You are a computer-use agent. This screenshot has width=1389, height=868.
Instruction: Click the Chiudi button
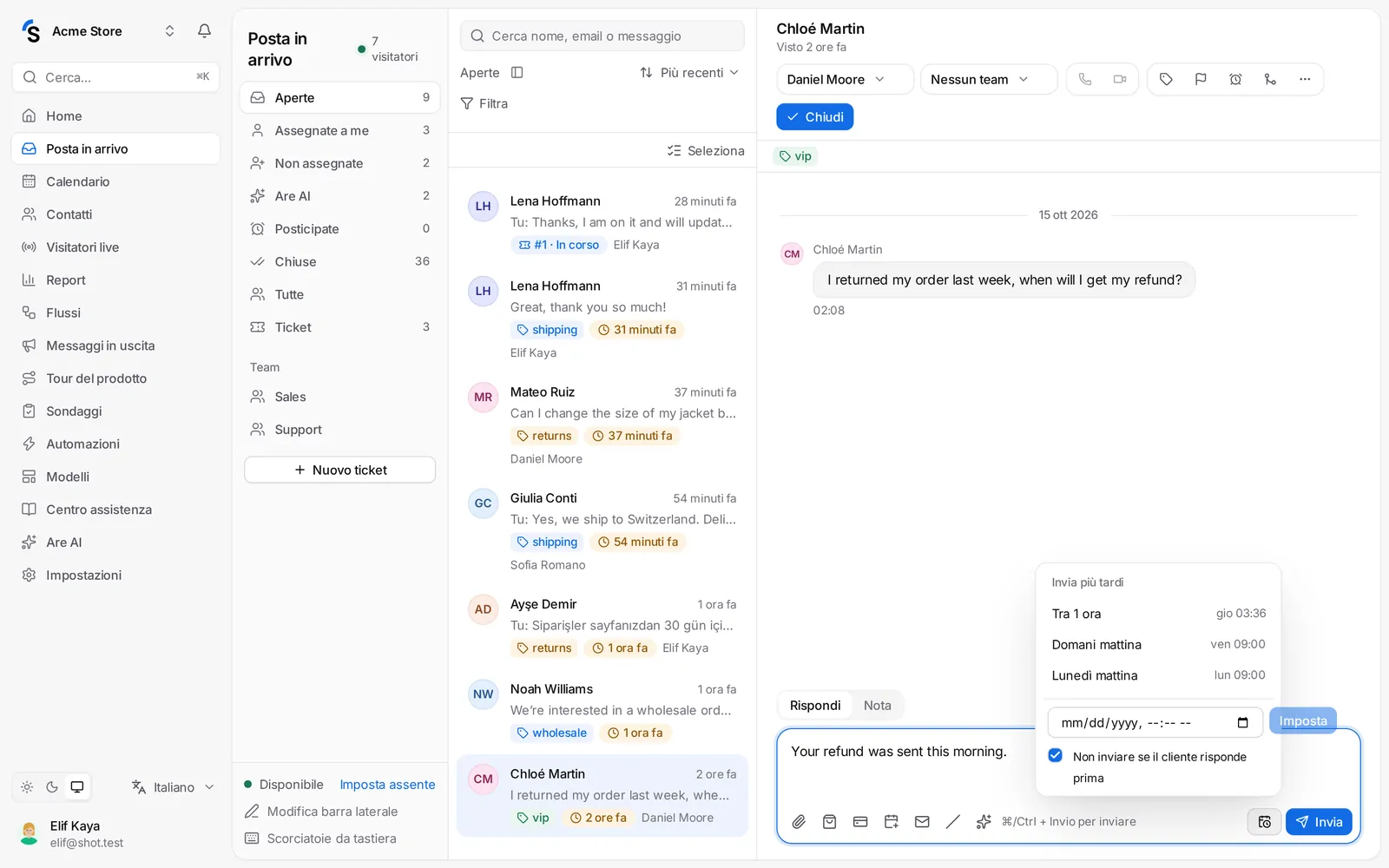pyautogui.click(x=815, y=117)
